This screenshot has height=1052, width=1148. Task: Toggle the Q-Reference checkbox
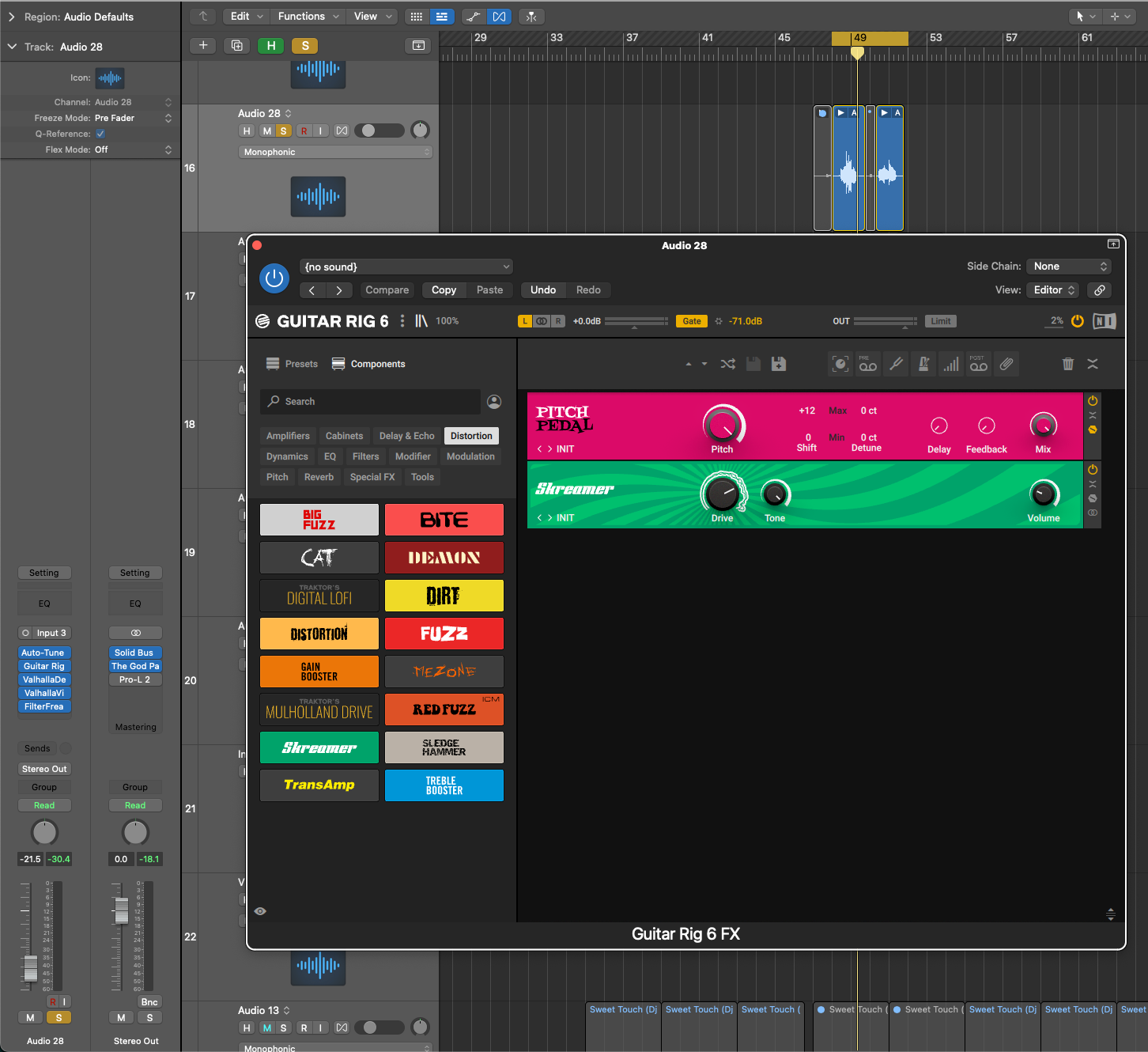[100, 134]
